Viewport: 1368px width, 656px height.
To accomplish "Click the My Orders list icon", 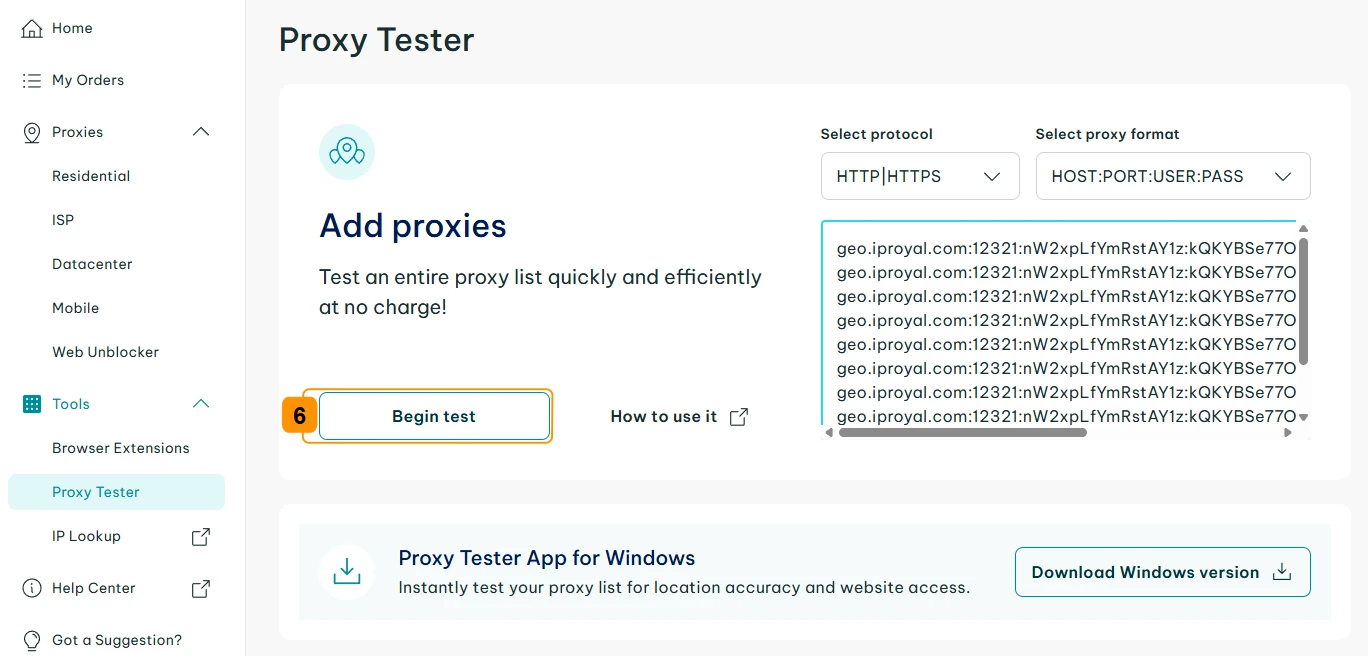I will 32,81.
